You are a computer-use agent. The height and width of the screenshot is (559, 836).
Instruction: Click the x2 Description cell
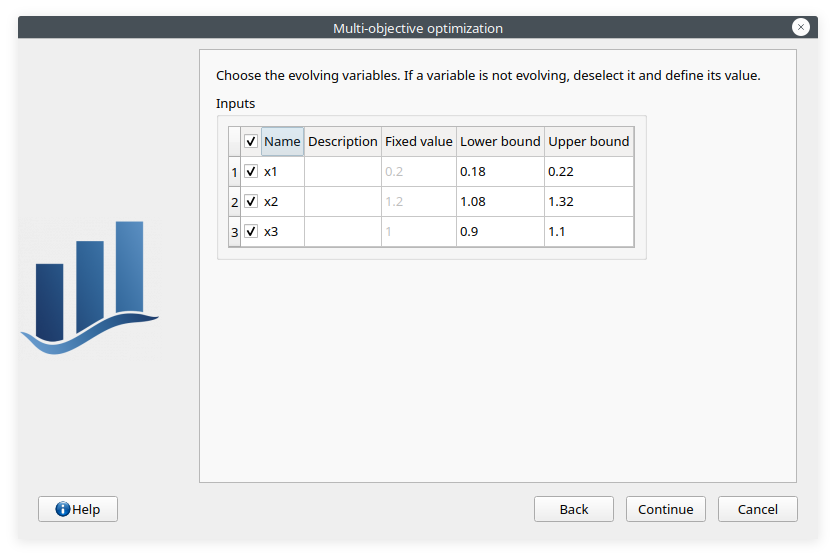coord(342,202)
